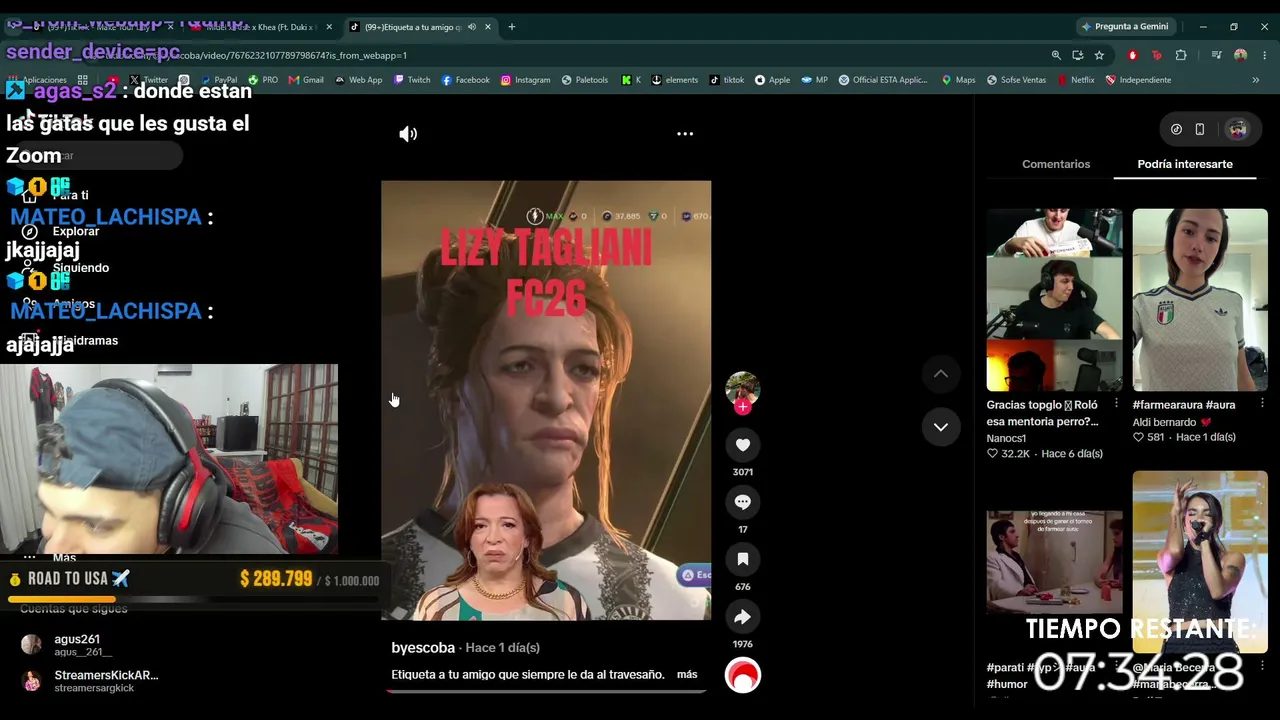Image resolution: width=1280 pixels, height=720 pixels.
Task: Click the TikTok coins icon in the header pill
Action: point(1176,129)
